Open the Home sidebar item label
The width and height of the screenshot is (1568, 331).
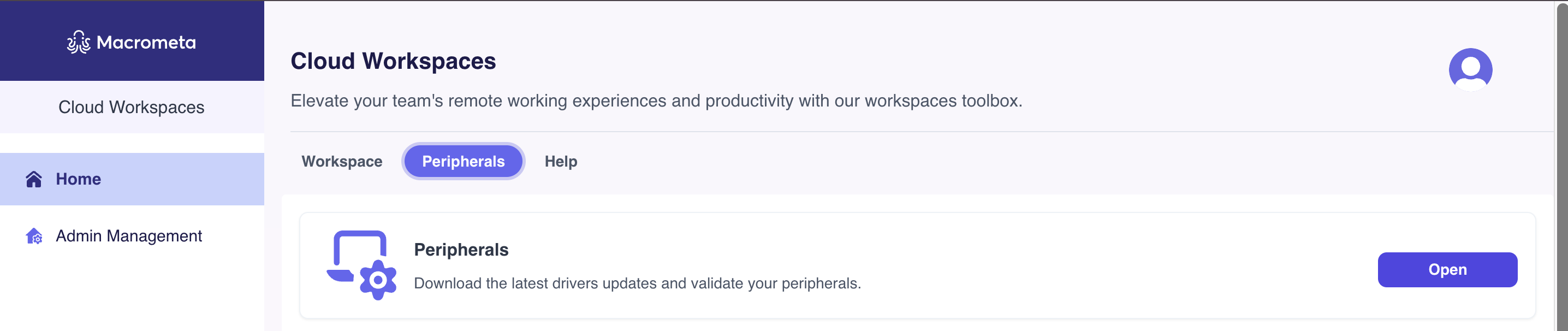[x=79, y=179]
